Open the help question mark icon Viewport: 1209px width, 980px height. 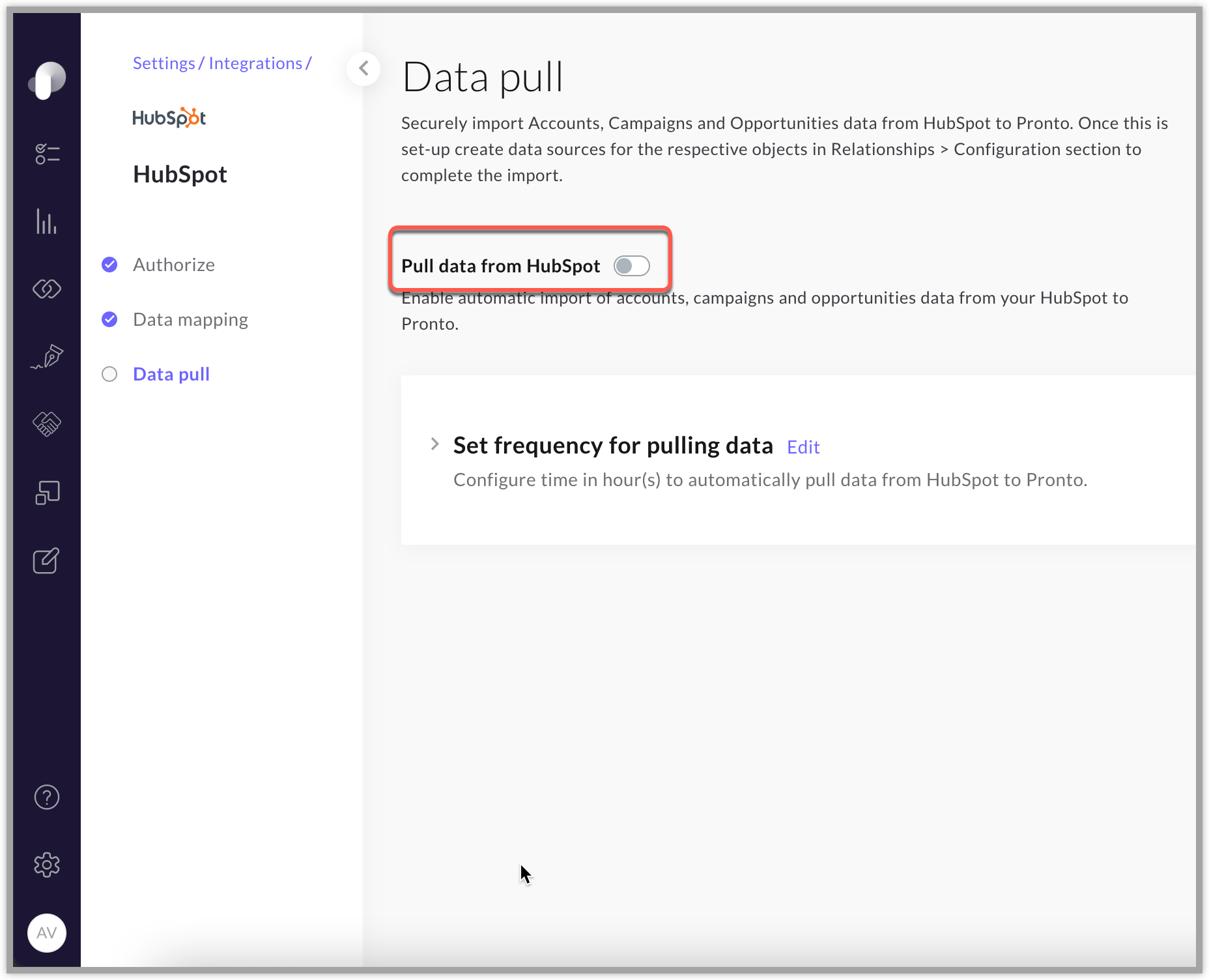[x=47, y=797]
